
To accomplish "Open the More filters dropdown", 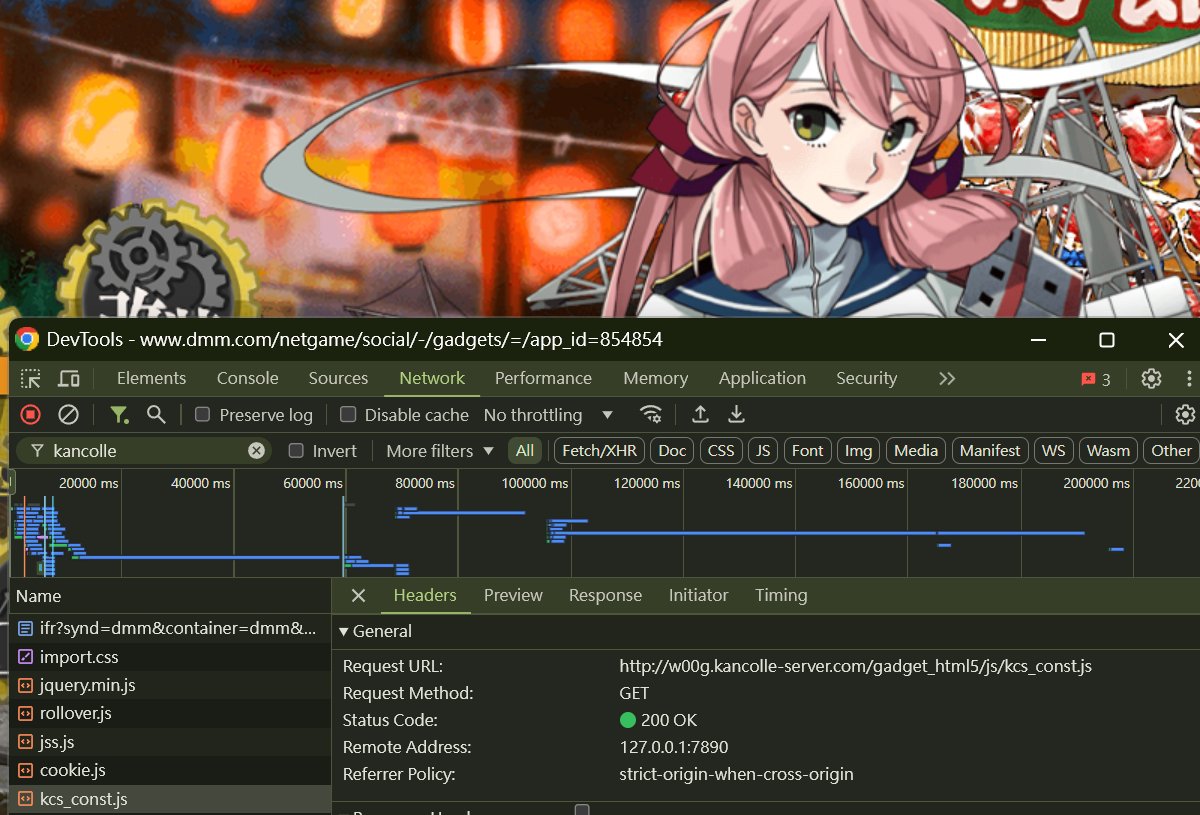I will 440,451.
